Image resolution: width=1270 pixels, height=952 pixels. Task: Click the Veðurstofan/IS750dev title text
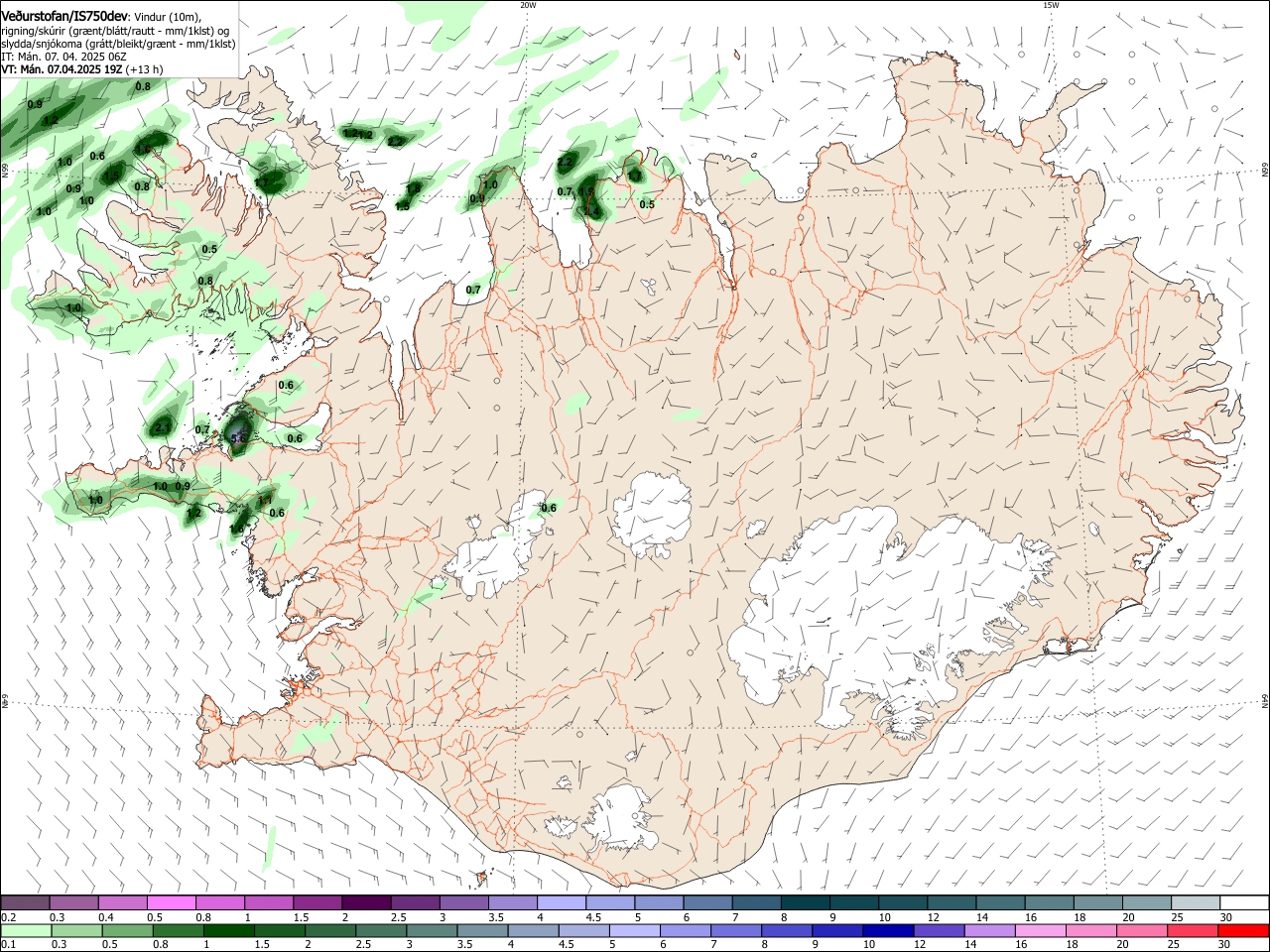(65, 16)
